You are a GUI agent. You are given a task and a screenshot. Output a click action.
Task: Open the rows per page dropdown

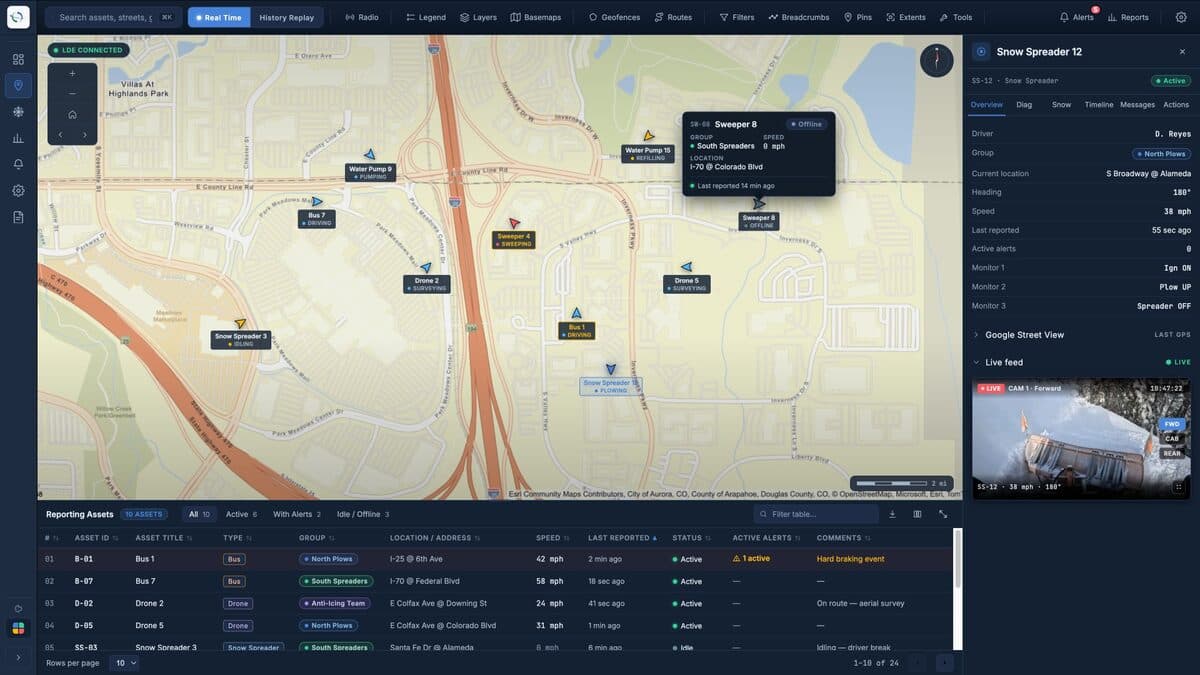coord(124,663)
